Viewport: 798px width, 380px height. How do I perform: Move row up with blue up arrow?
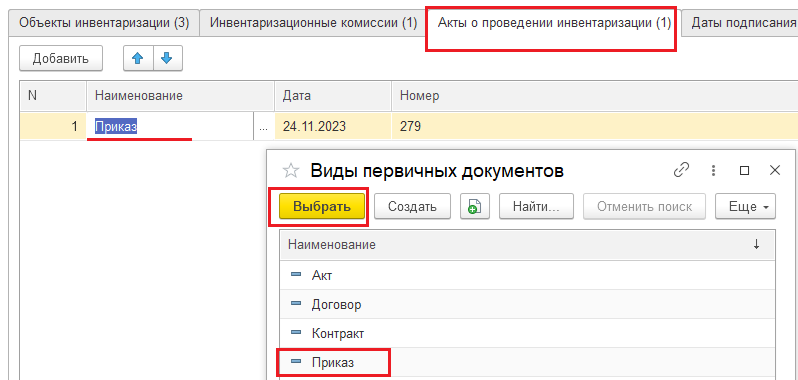click(x=137, y=59)
